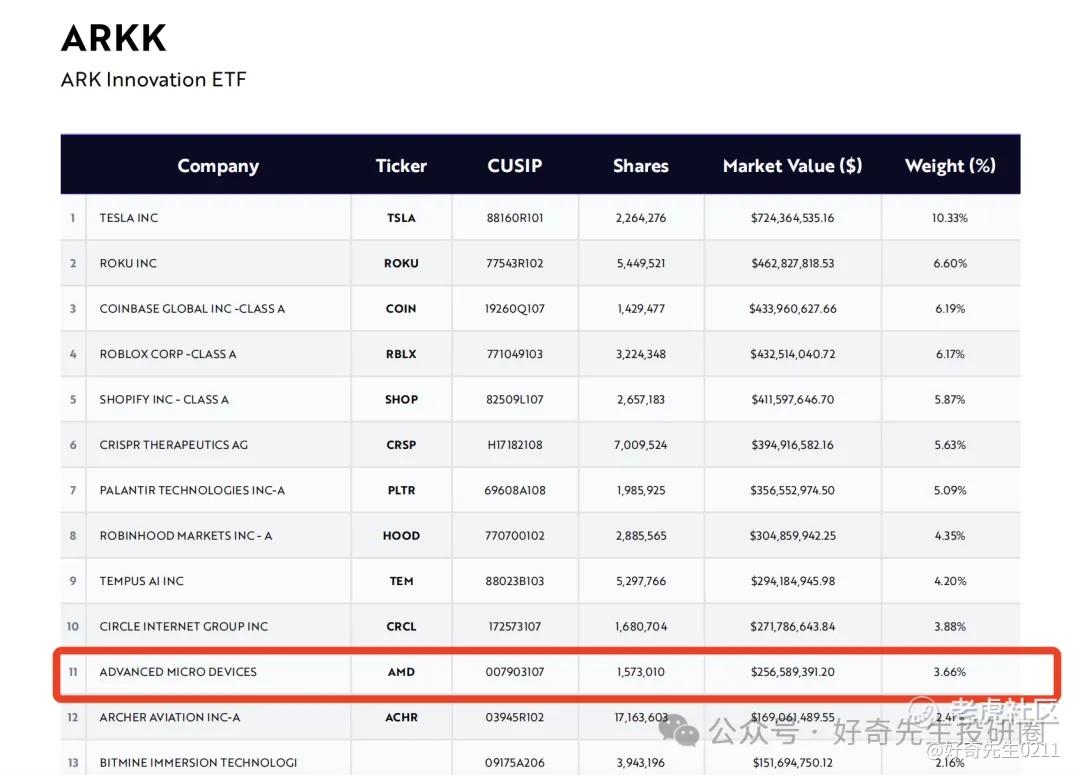
Task: Select the COIN ticker cell
Action: (401, 309)
